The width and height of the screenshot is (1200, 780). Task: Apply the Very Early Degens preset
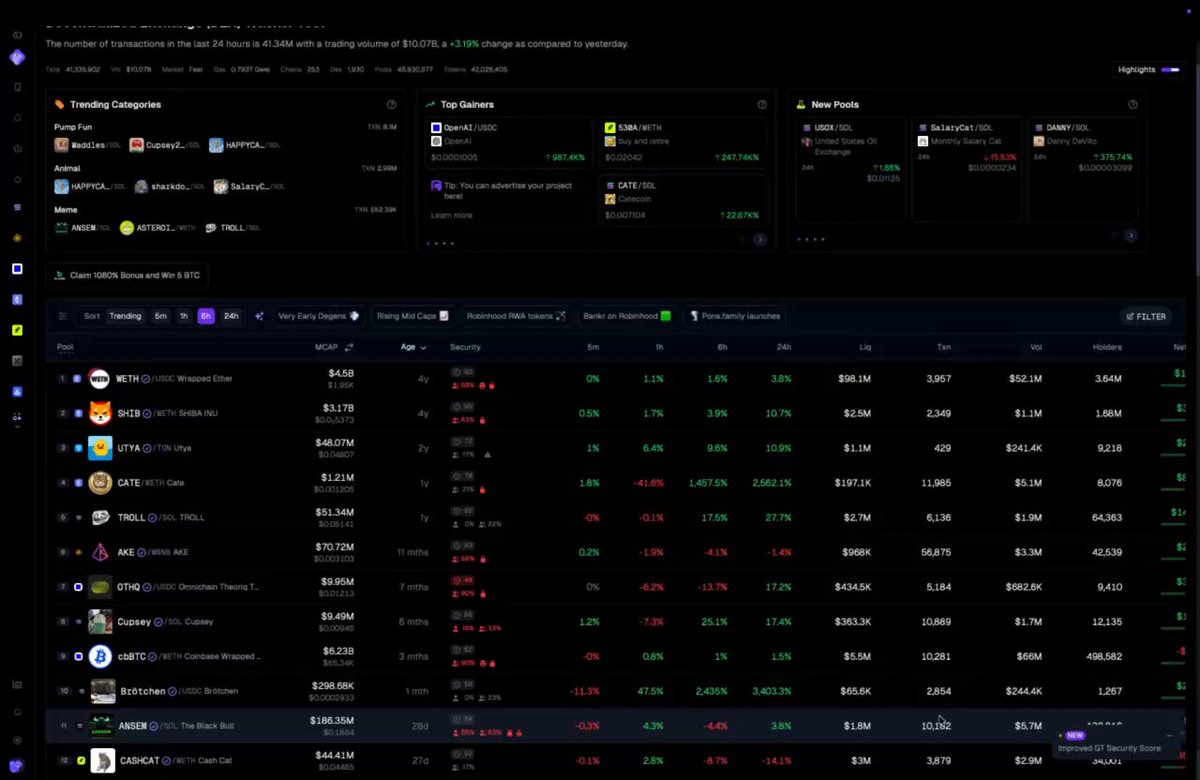tap(318, 316)
